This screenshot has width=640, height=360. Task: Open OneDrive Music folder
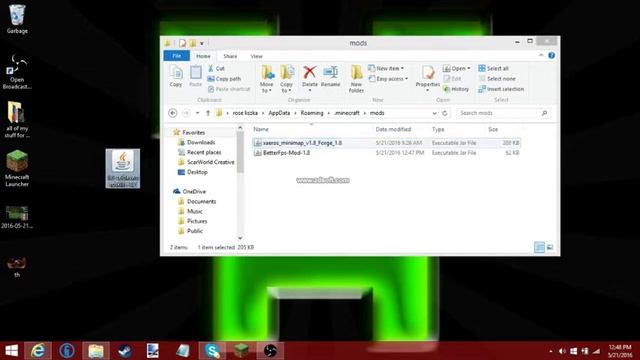[195, 211]
